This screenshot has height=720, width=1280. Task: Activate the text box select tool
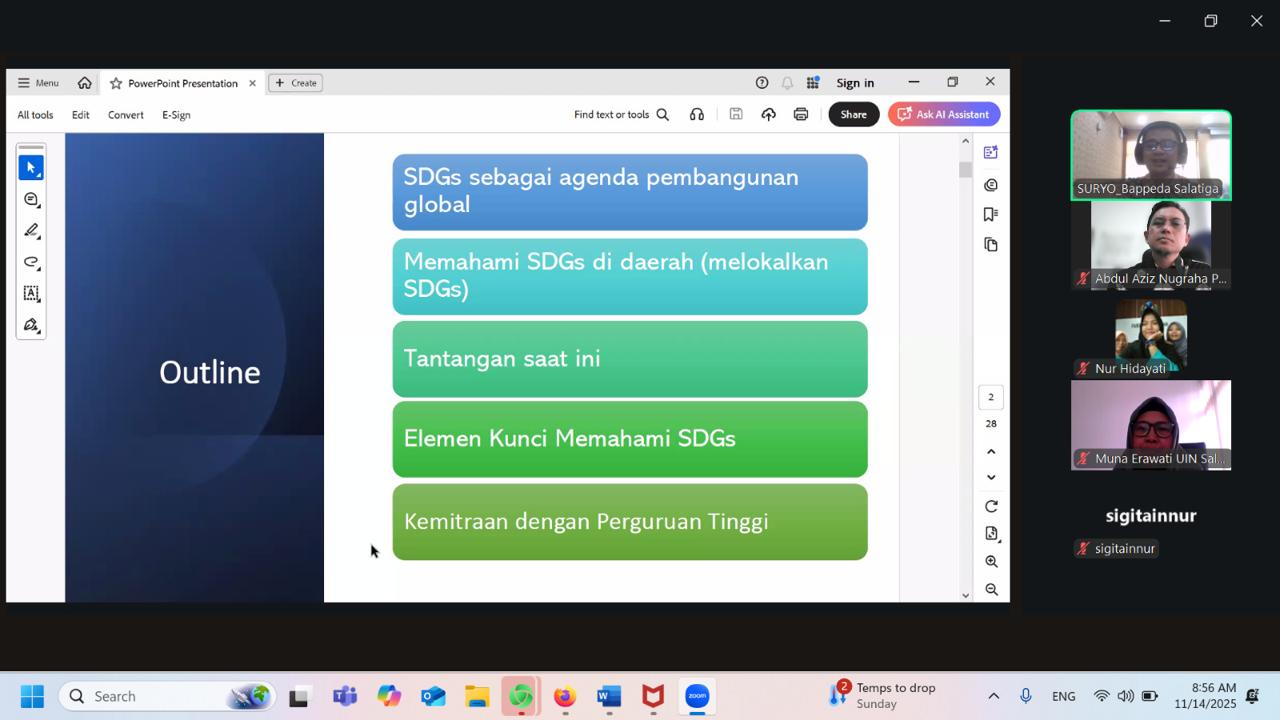coord(31,294)
